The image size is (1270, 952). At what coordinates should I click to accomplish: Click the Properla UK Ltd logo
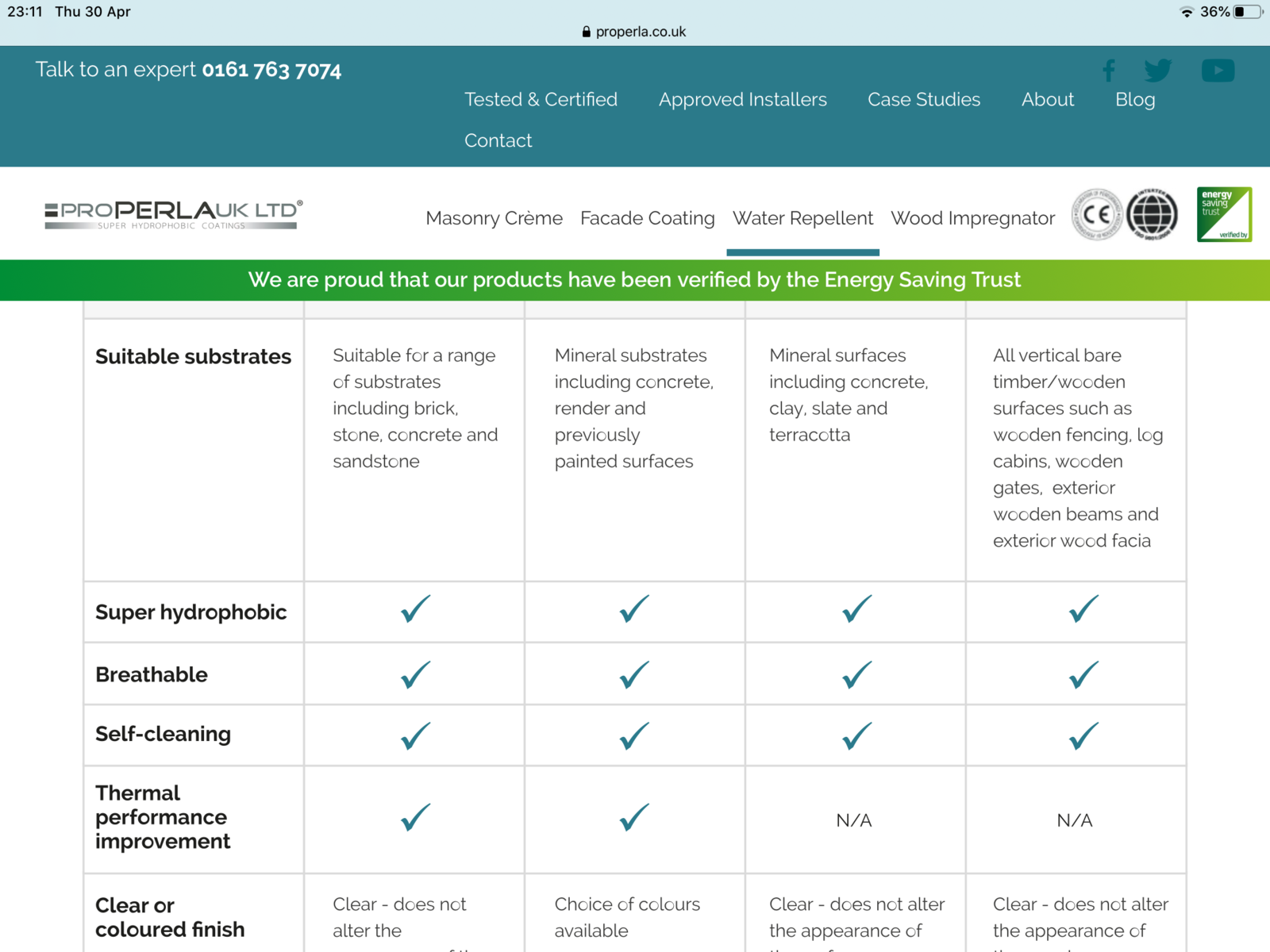coord(173,215)
